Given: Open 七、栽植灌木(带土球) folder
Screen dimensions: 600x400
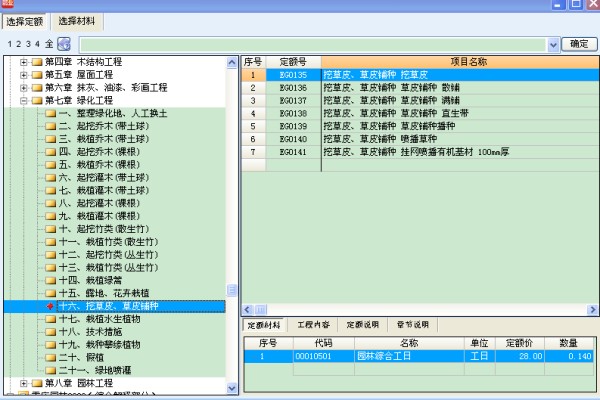Looking at the screenshot, I should pos(104,191).
